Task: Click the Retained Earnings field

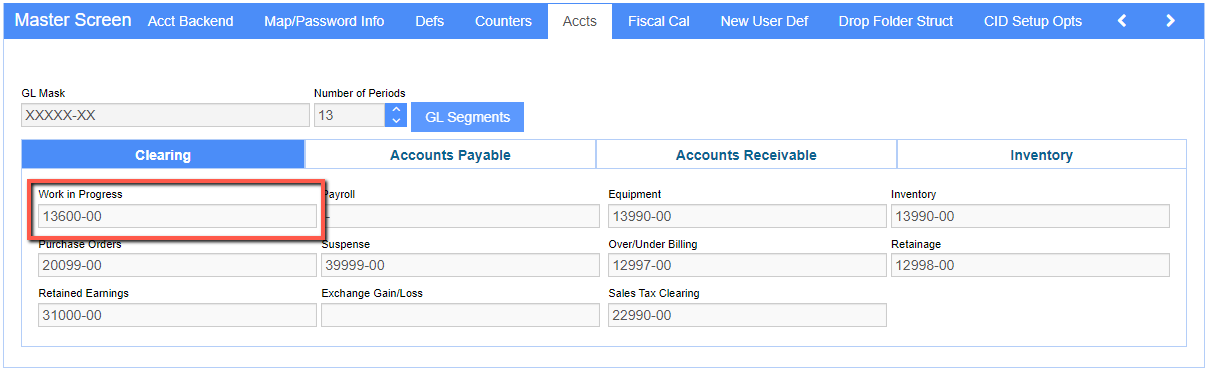Action: tap(177, 315)
